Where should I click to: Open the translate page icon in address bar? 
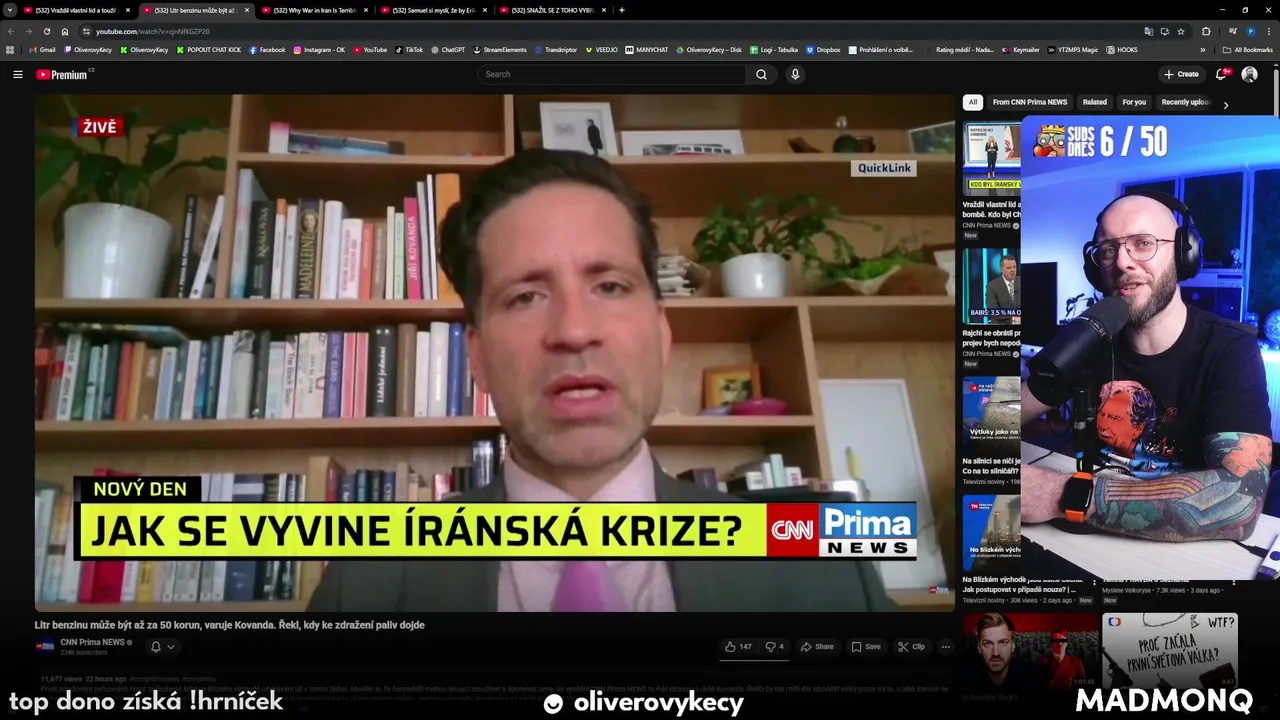1149,31
